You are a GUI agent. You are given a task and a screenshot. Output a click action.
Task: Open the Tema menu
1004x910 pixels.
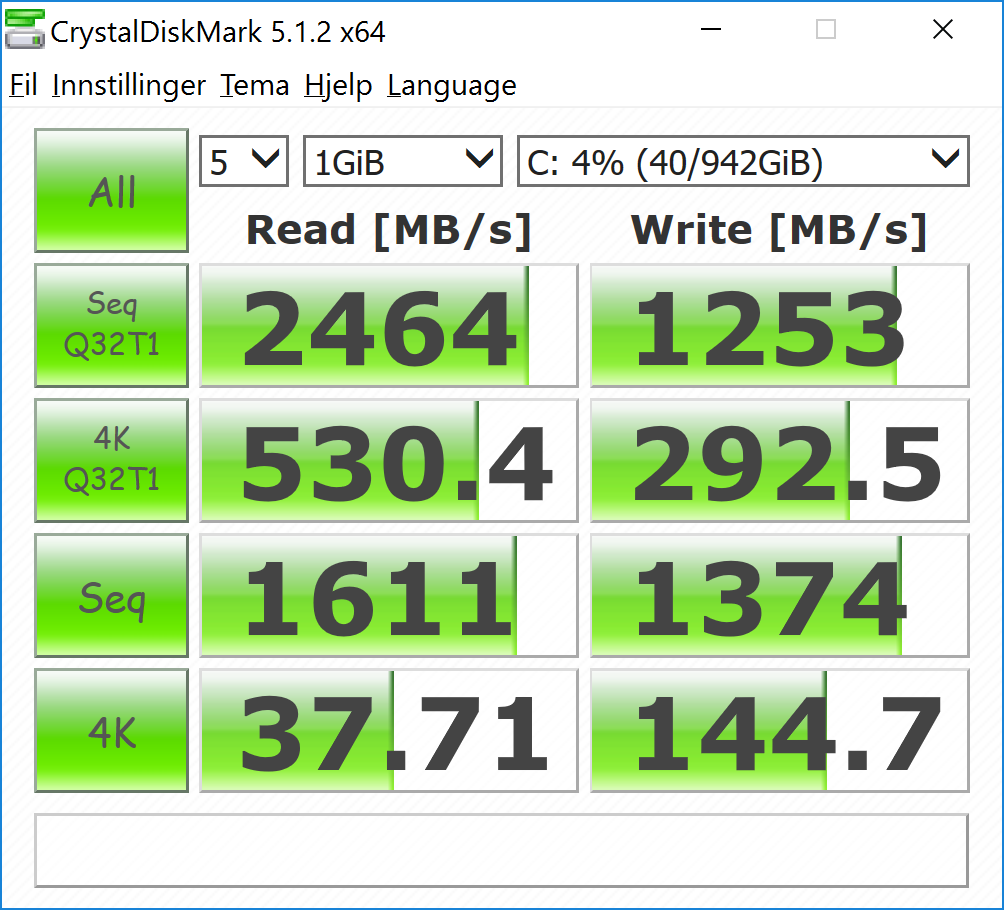[254, 85]
